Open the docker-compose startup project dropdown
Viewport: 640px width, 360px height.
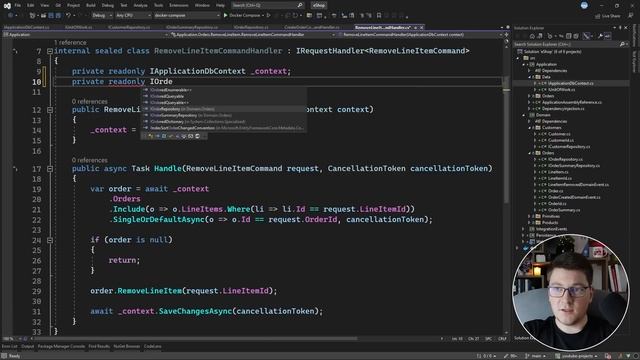pos(187,16)
